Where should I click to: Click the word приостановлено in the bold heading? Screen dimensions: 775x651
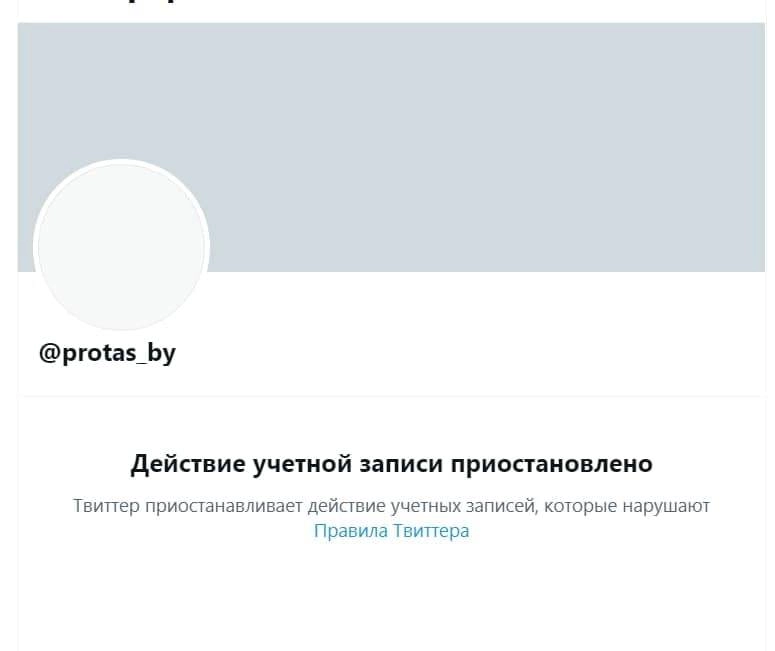click(552, 464)
